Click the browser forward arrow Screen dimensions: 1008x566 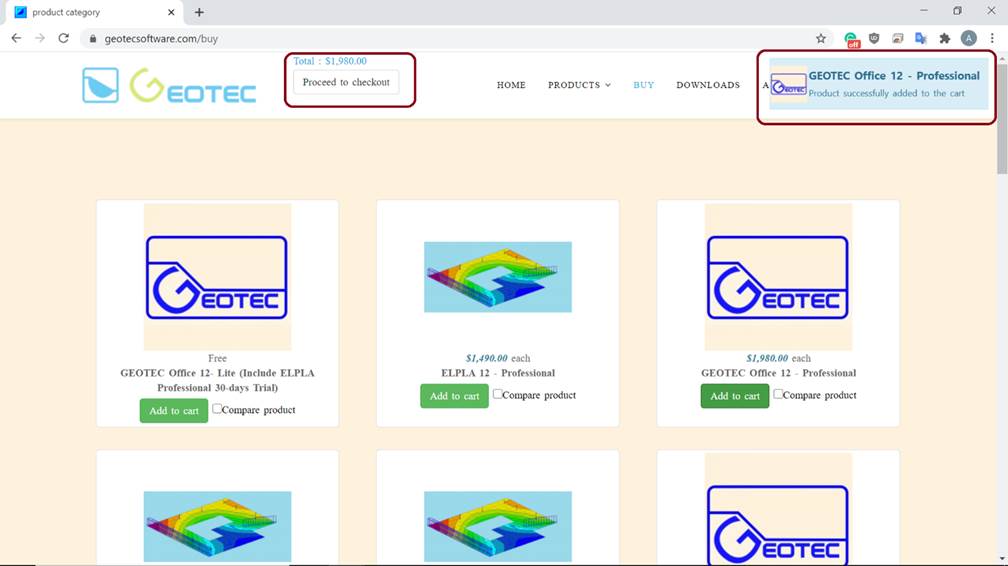(x=40, y=39)
